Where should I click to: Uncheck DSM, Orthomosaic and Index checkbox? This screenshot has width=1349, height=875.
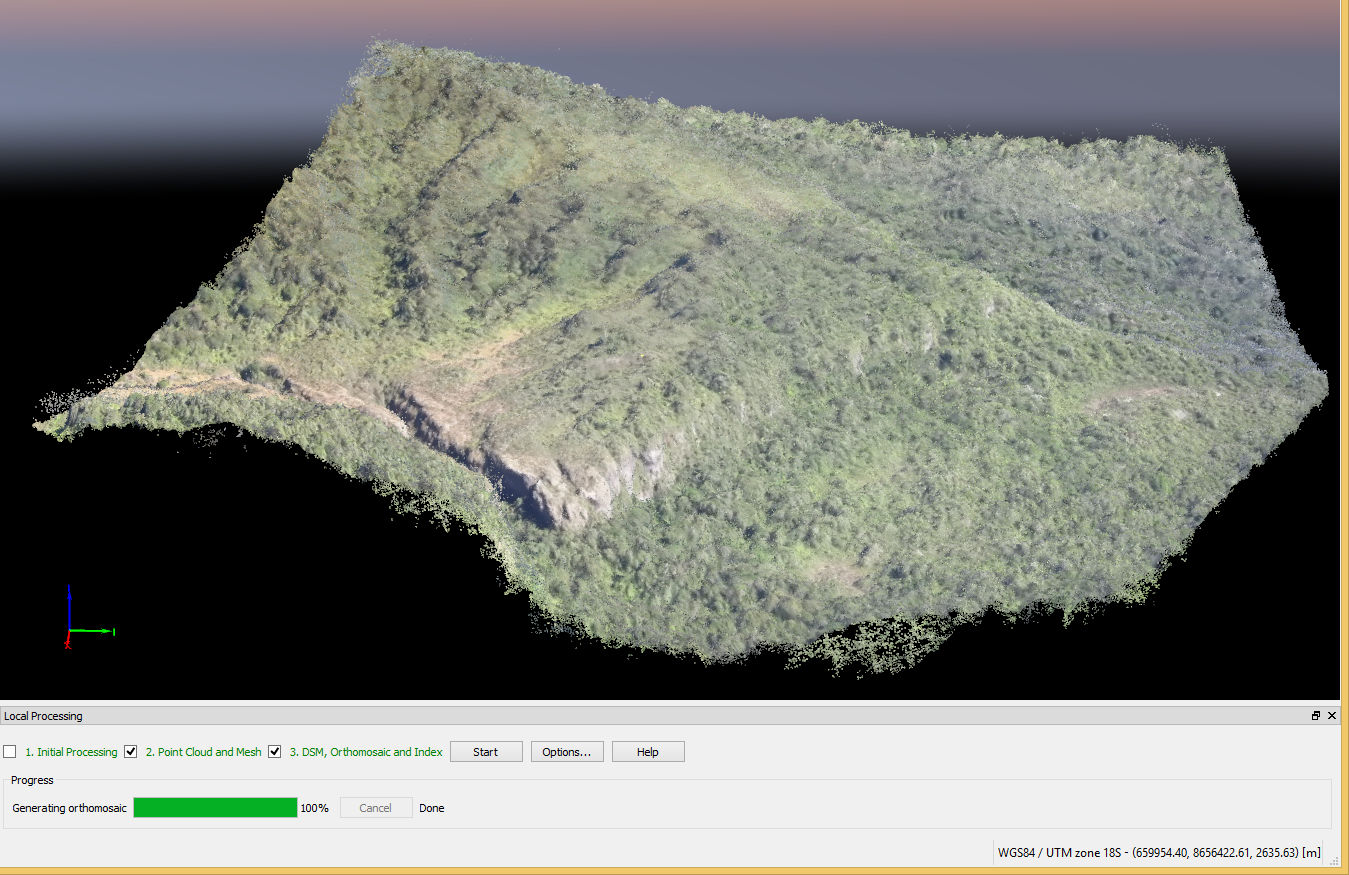point(274,752)
